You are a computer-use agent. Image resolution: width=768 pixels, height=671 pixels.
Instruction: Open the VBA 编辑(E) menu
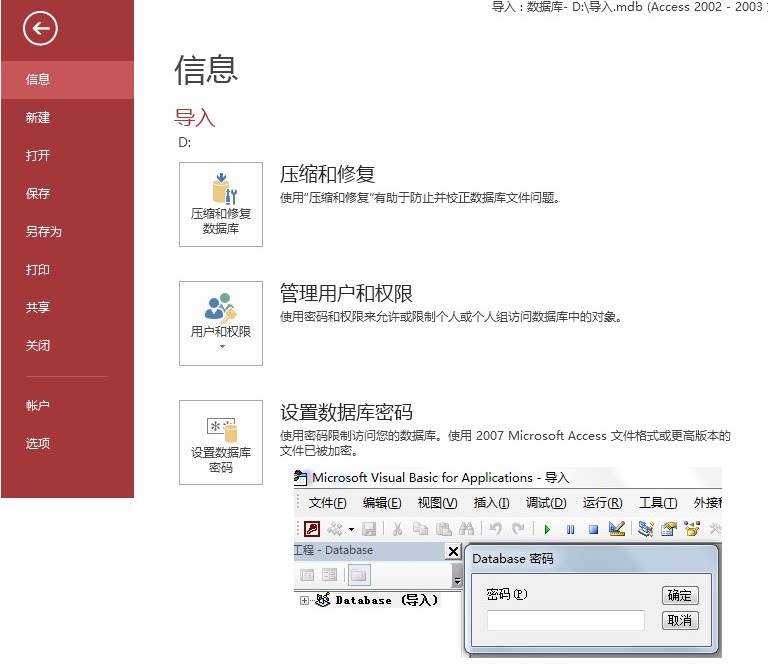tap(382, 503)
